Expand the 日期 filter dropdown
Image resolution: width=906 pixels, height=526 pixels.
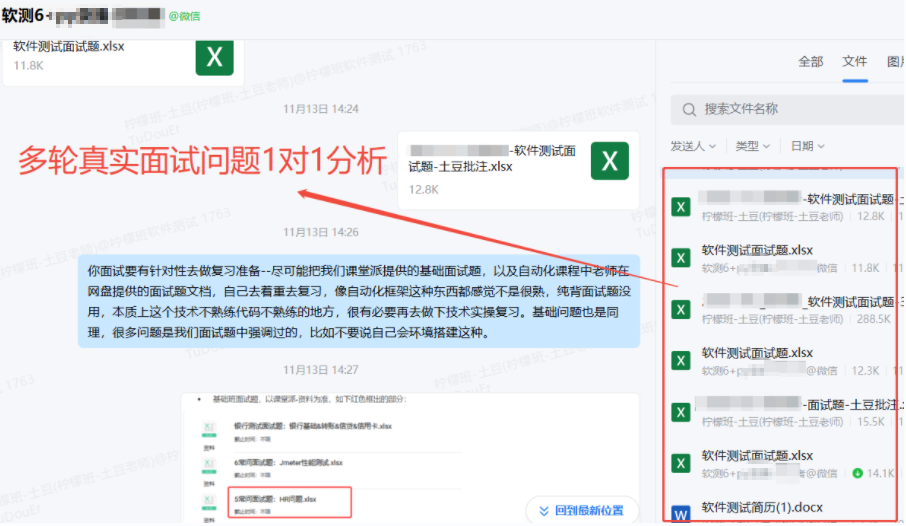807,146
